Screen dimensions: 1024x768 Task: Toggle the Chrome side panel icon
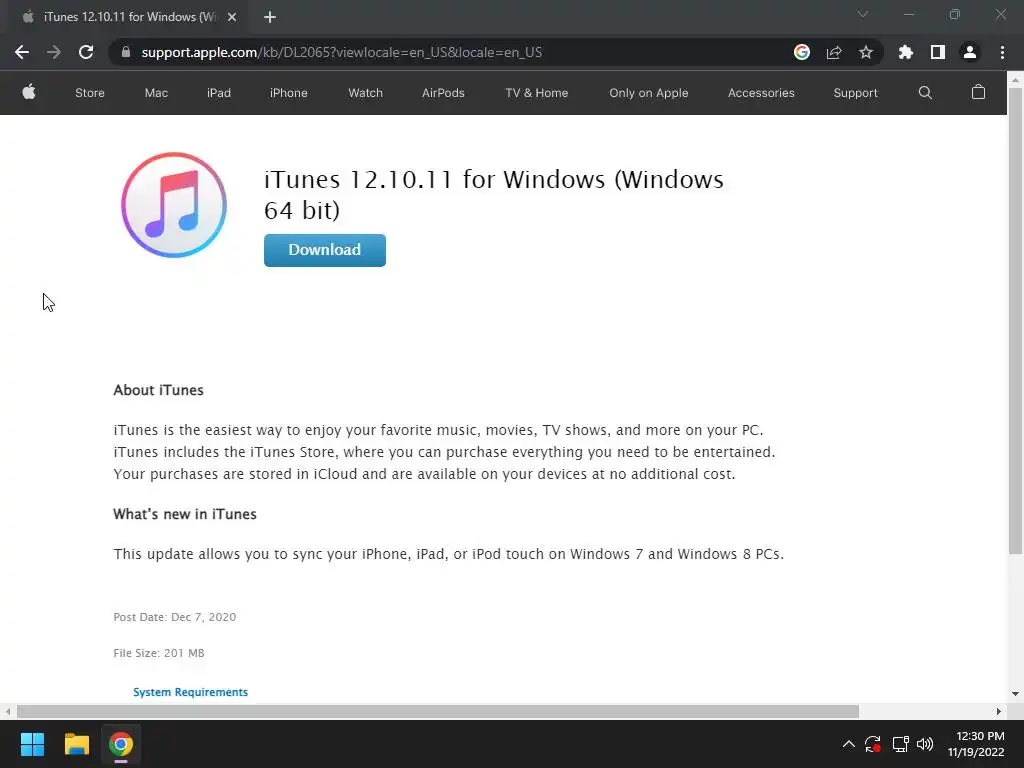[937, 52]
